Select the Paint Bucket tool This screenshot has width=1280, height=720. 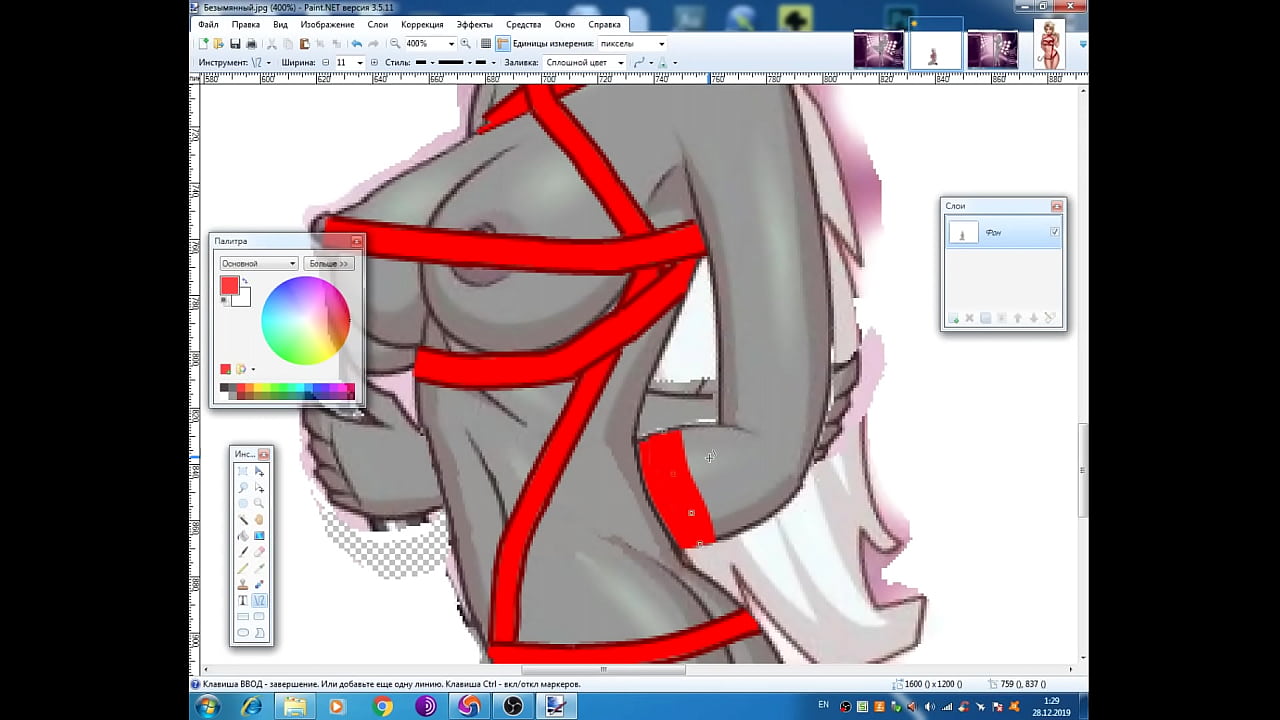pos(243,536)
